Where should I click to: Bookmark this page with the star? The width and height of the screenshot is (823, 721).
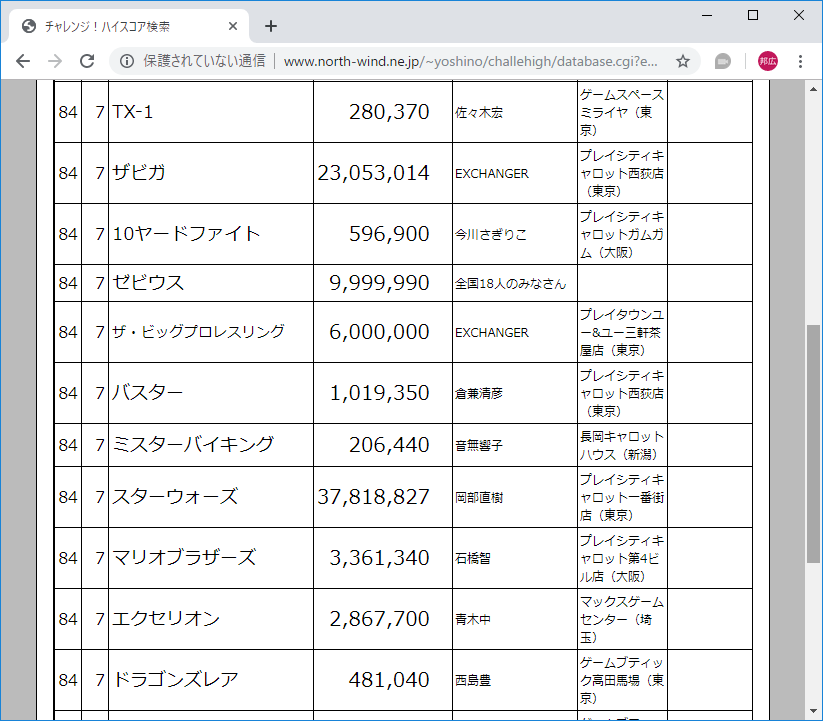coord(683,61)
